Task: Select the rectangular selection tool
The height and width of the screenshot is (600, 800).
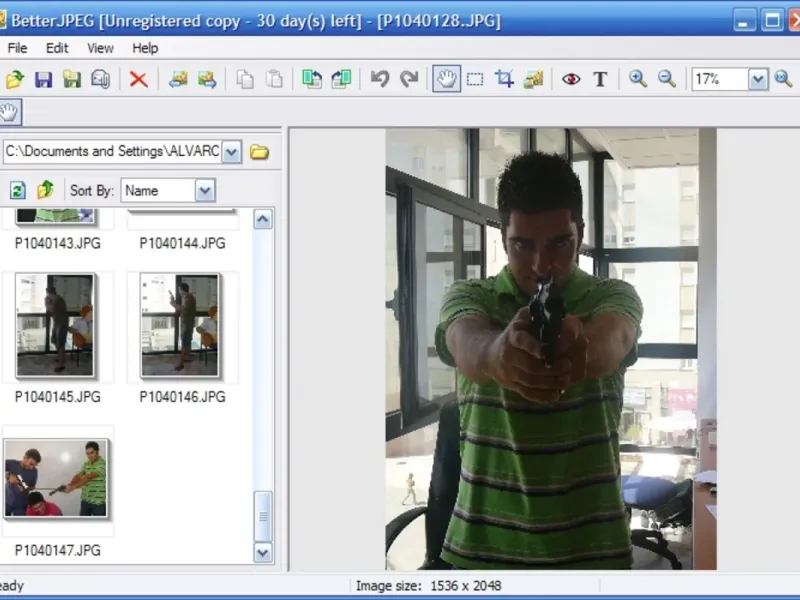Action: [475, 79]
